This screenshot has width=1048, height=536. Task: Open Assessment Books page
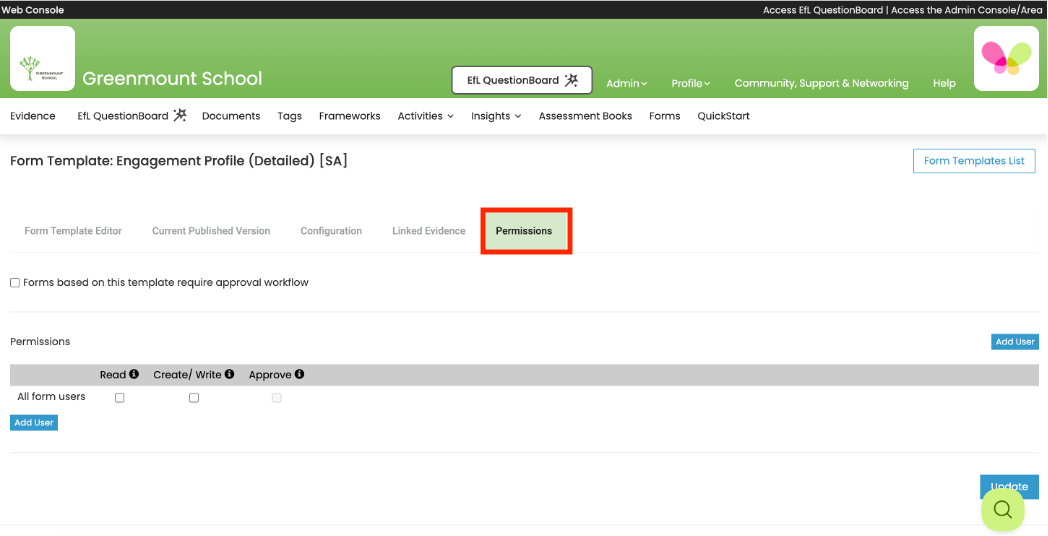(585, 116)
